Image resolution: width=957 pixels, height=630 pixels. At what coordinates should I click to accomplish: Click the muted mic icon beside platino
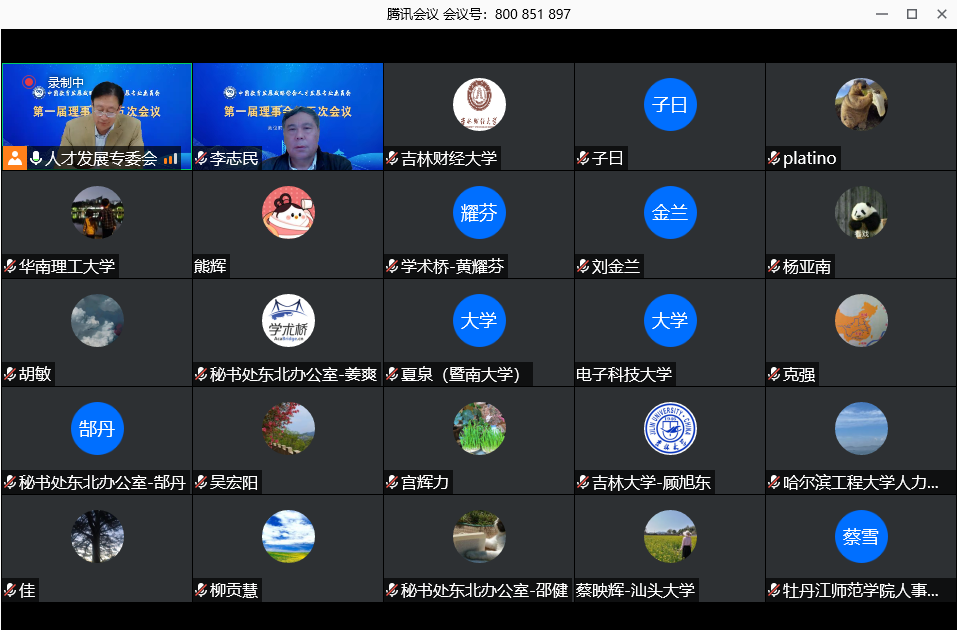(x=774, y=158)
